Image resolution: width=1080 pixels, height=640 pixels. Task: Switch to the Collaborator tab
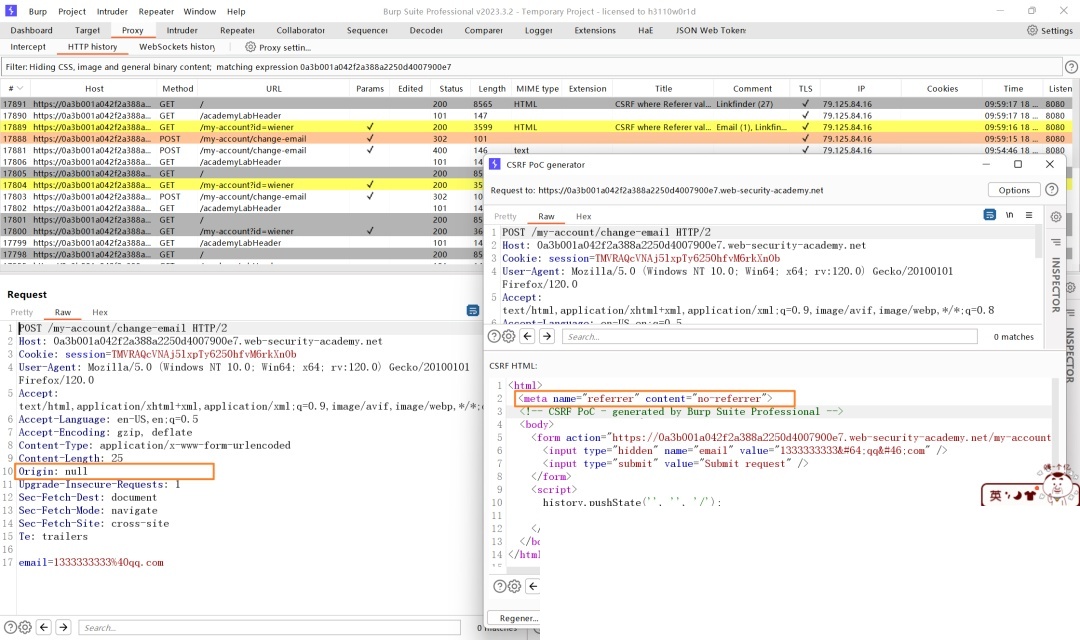pos(300,30)
